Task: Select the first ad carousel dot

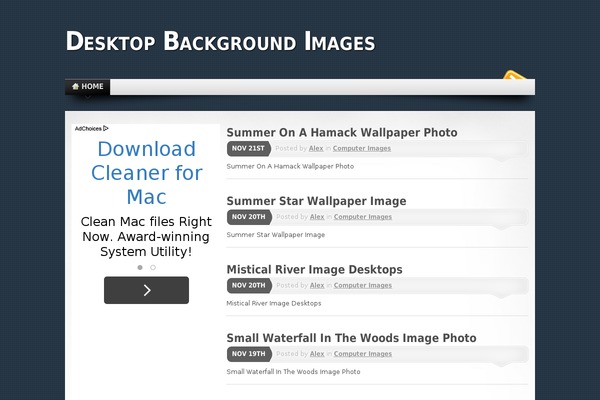Action: coord(140,268)
